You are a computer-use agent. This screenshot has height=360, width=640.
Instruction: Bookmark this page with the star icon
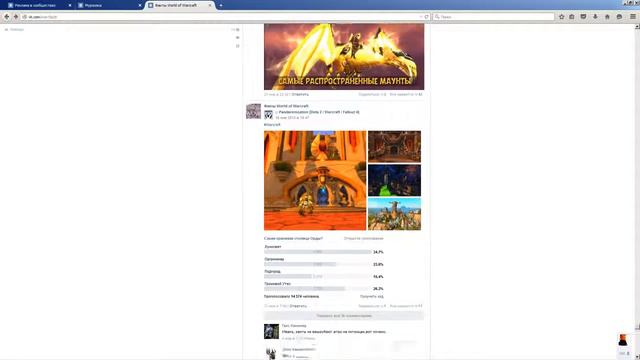point(562,17)
